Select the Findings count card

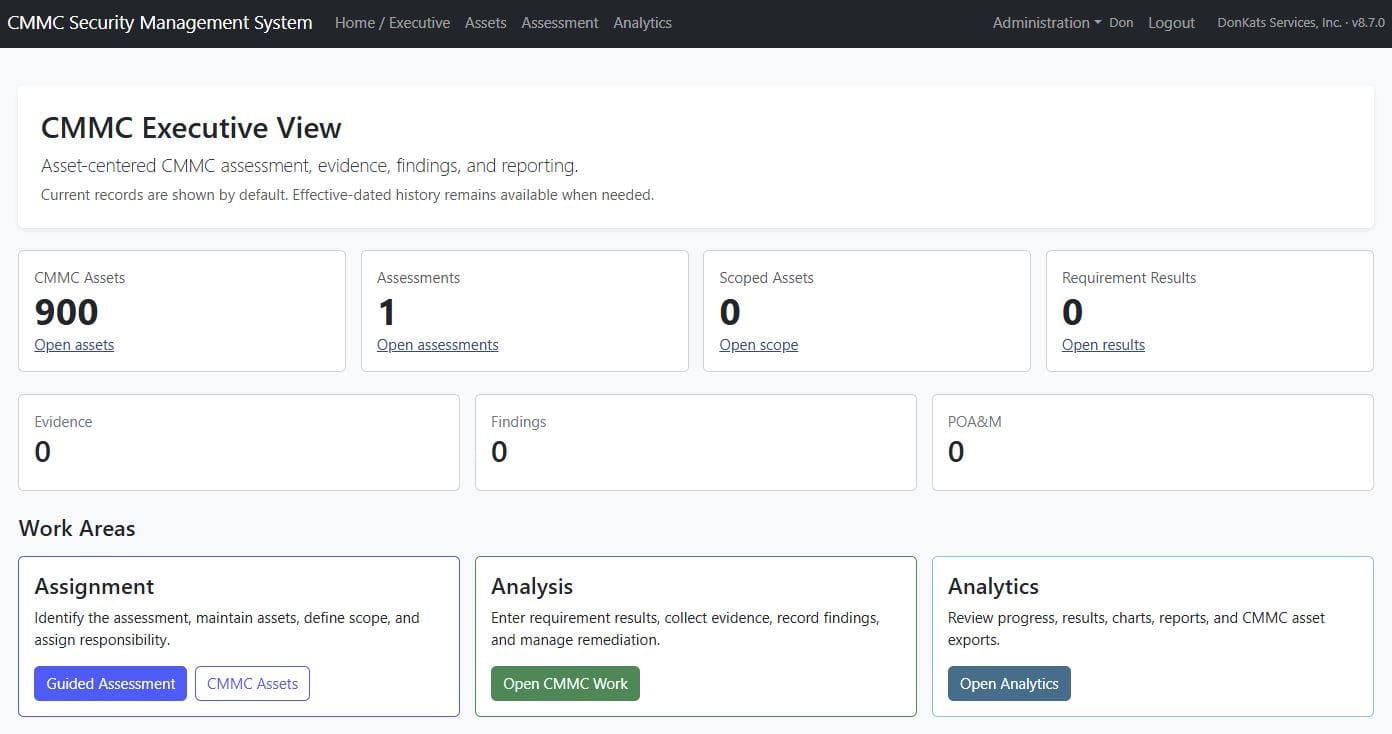(696, 442)
